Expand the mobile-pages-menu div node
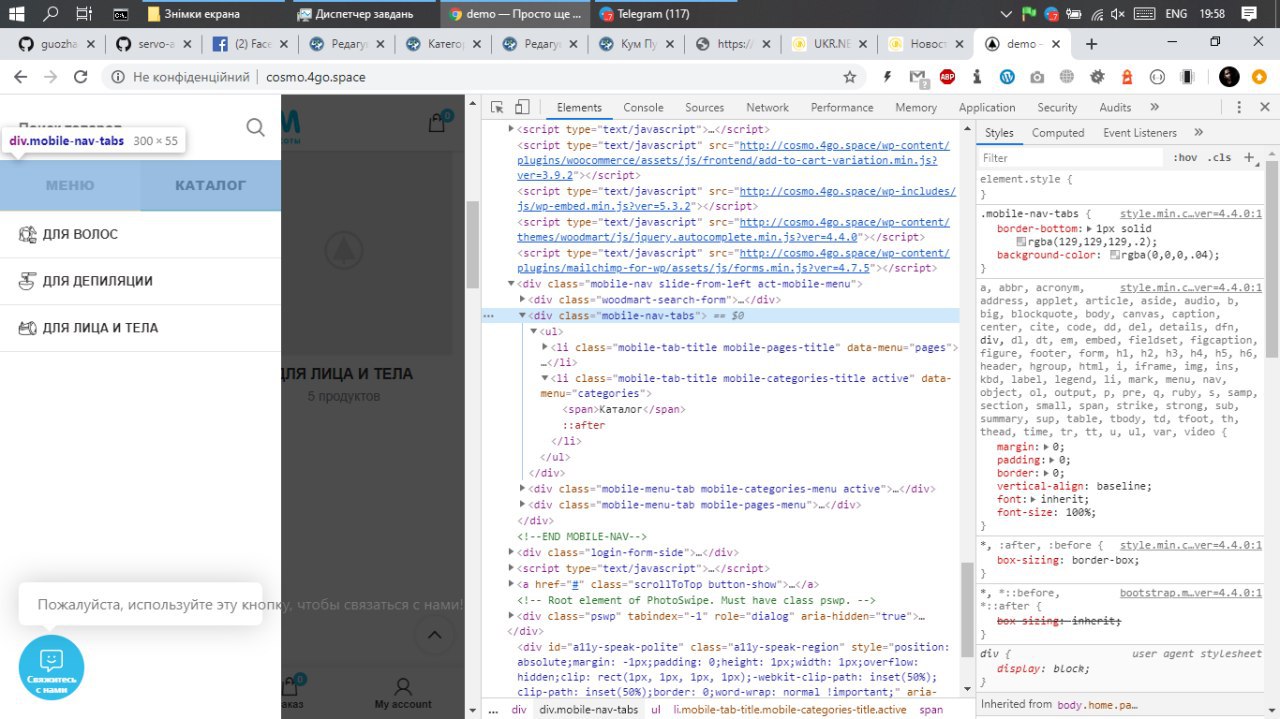1280x719 pixels. 523,505
